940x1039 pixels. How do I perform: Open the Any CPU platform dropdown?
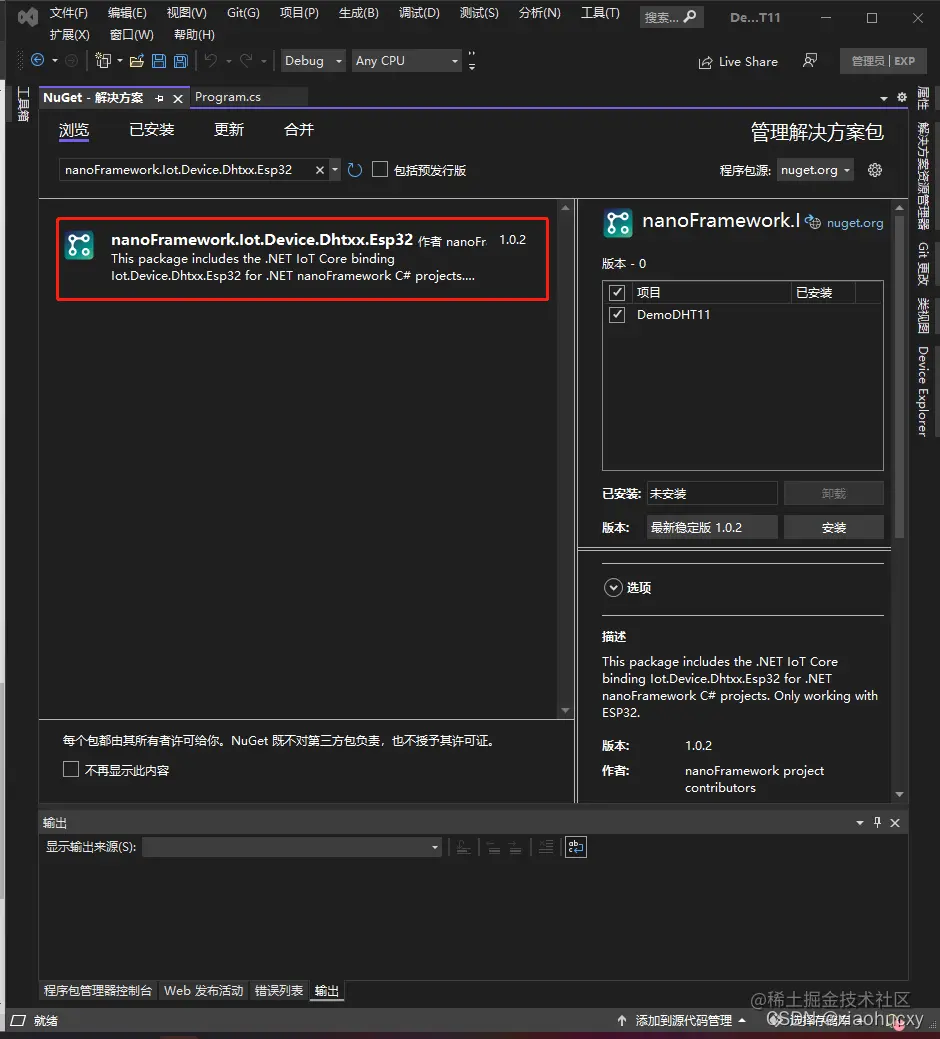tap(407, 61)
